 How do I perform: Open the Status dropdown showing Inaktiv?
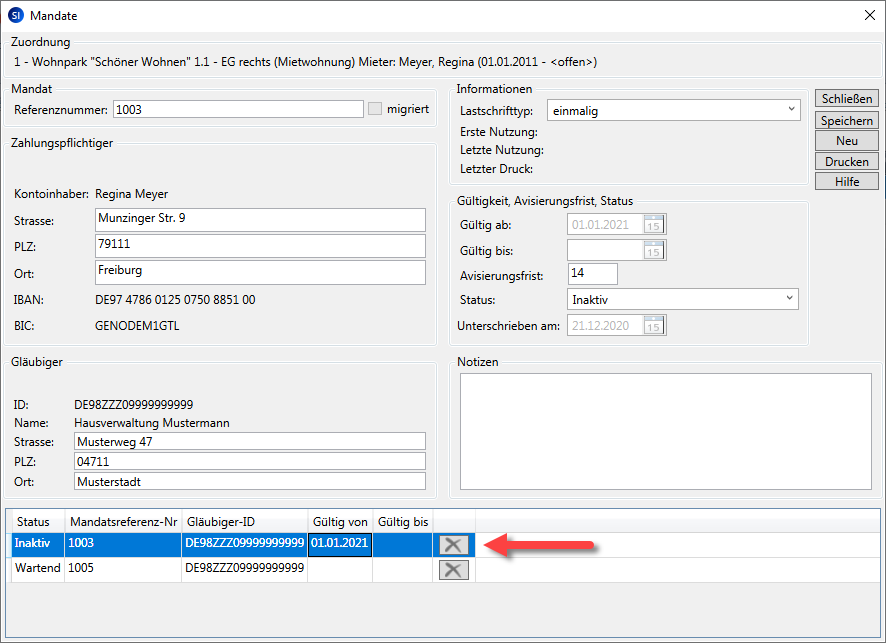tap(790, 299)
